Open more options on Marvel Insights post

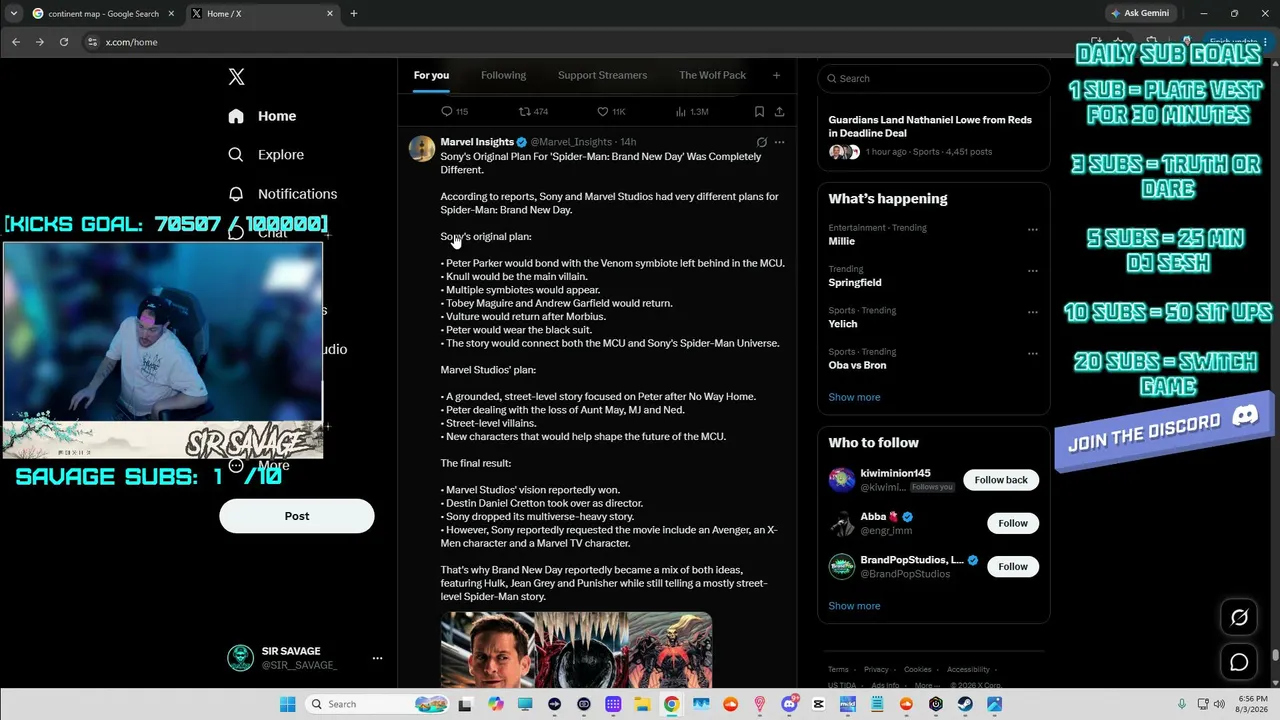tap(780, 142)
